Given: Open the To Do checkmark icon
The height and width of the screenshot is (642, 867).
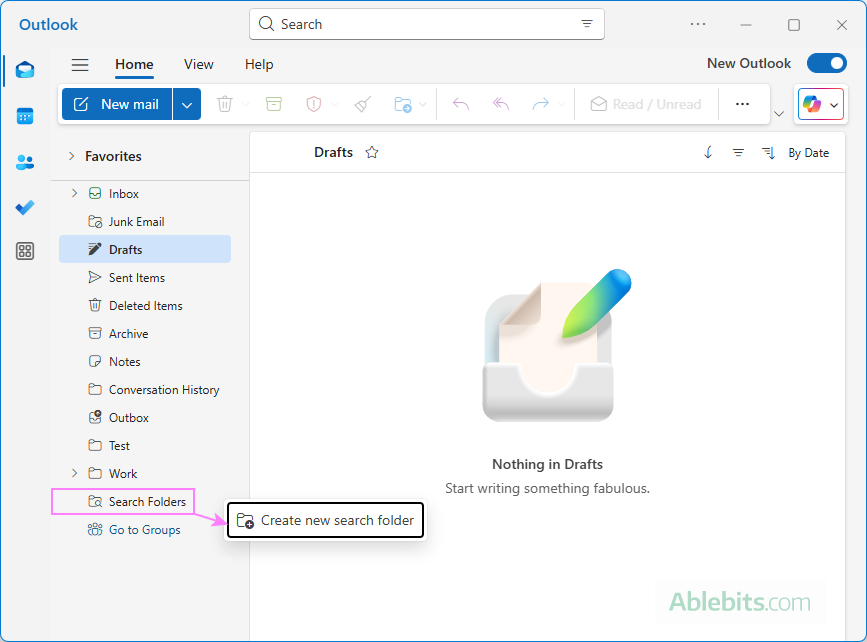Looking at the screenshot, I should (25, 207).
